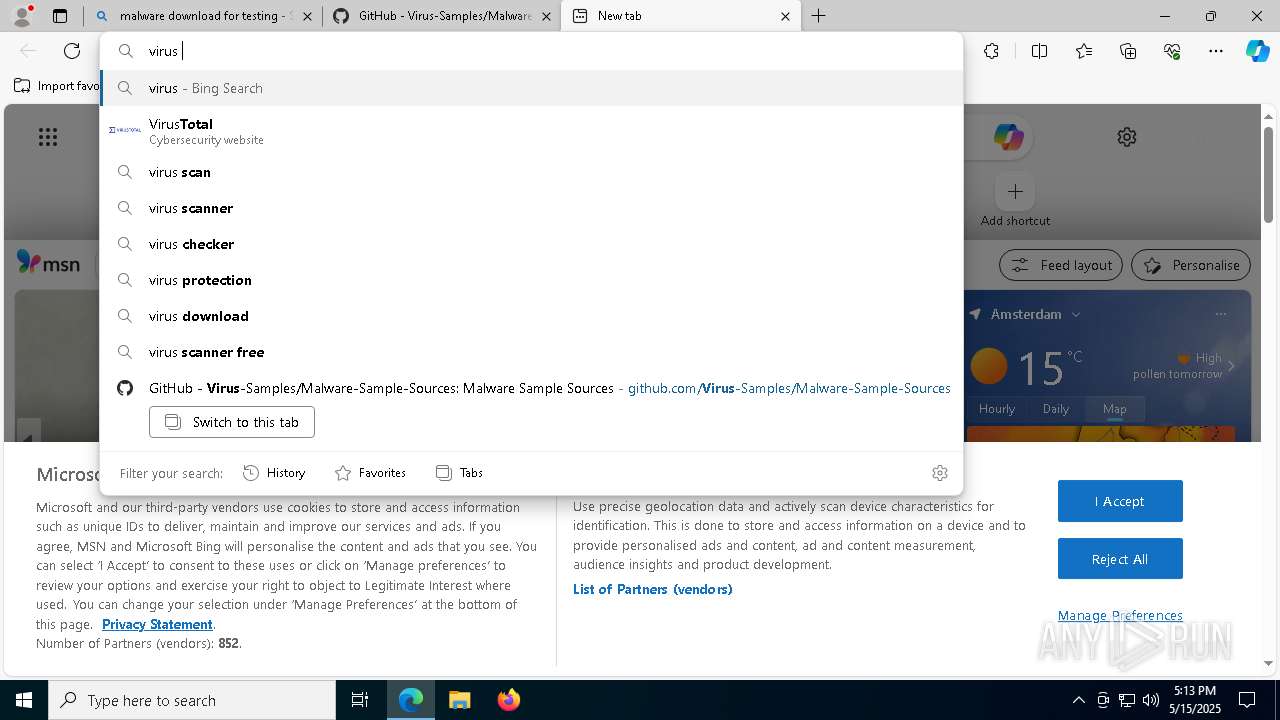Open the Import favorites bookmark
The image size is (1280, 720).
click(x=57, y=86)
